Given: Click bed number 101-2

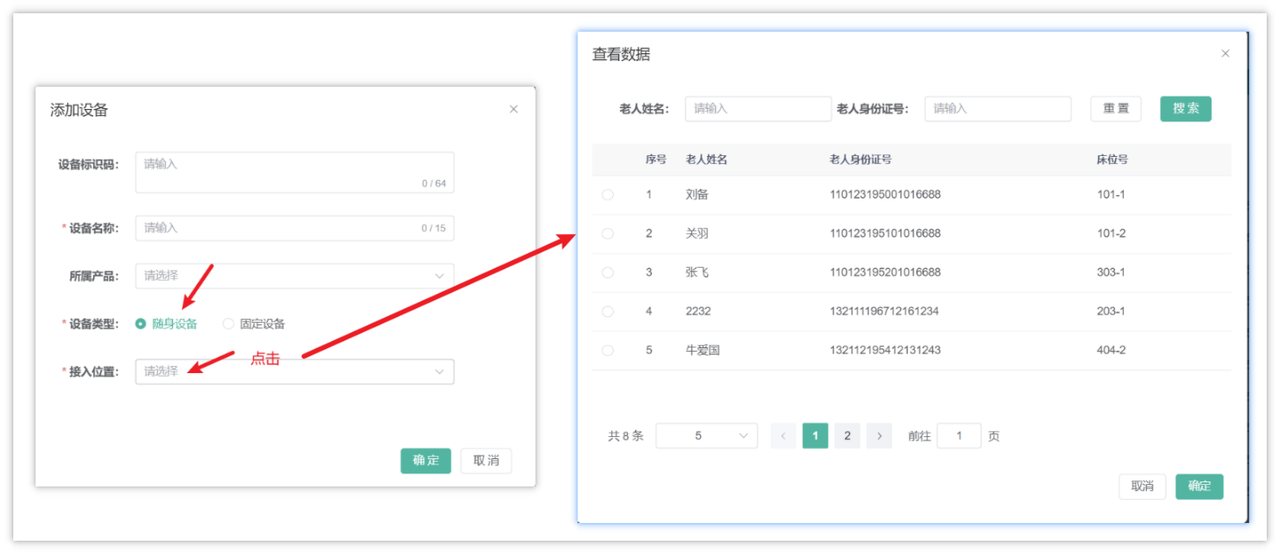Looking at the screenshot, I should click(x=1111, y=234).
